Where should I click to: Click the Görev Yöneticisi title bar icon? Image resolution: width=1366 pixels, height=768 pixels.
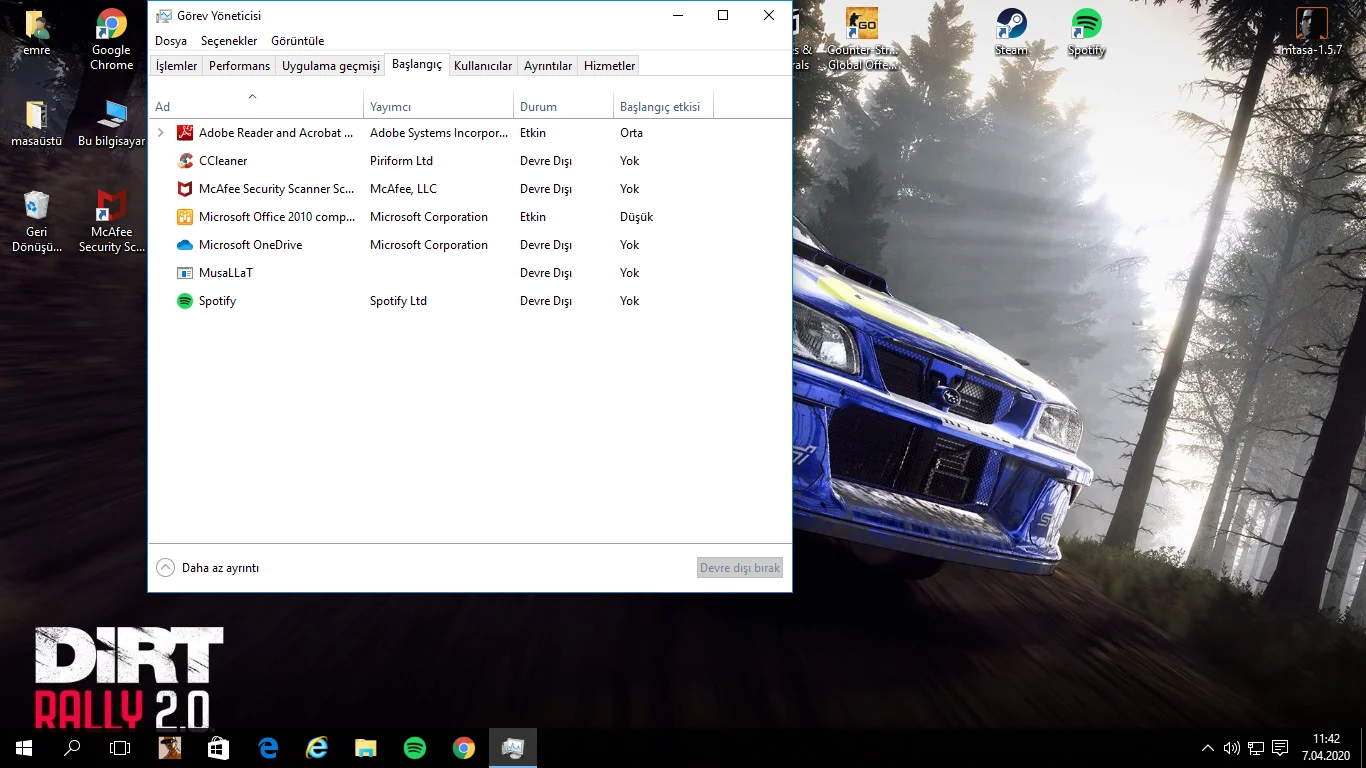[164, 16]
